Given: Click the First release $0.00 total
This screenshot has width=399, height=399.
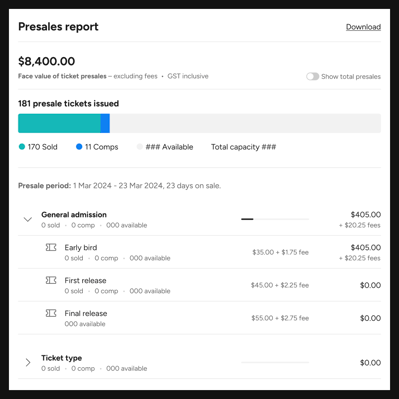Looking at the screenshot, I should point(370,285).
